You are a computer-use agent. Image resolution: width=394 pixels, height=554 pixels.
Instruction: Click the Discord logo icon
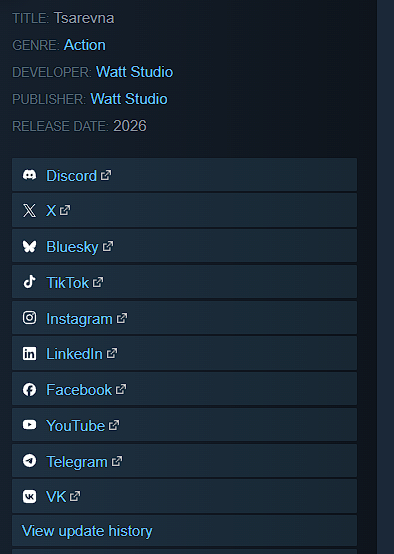pos(29,175)
